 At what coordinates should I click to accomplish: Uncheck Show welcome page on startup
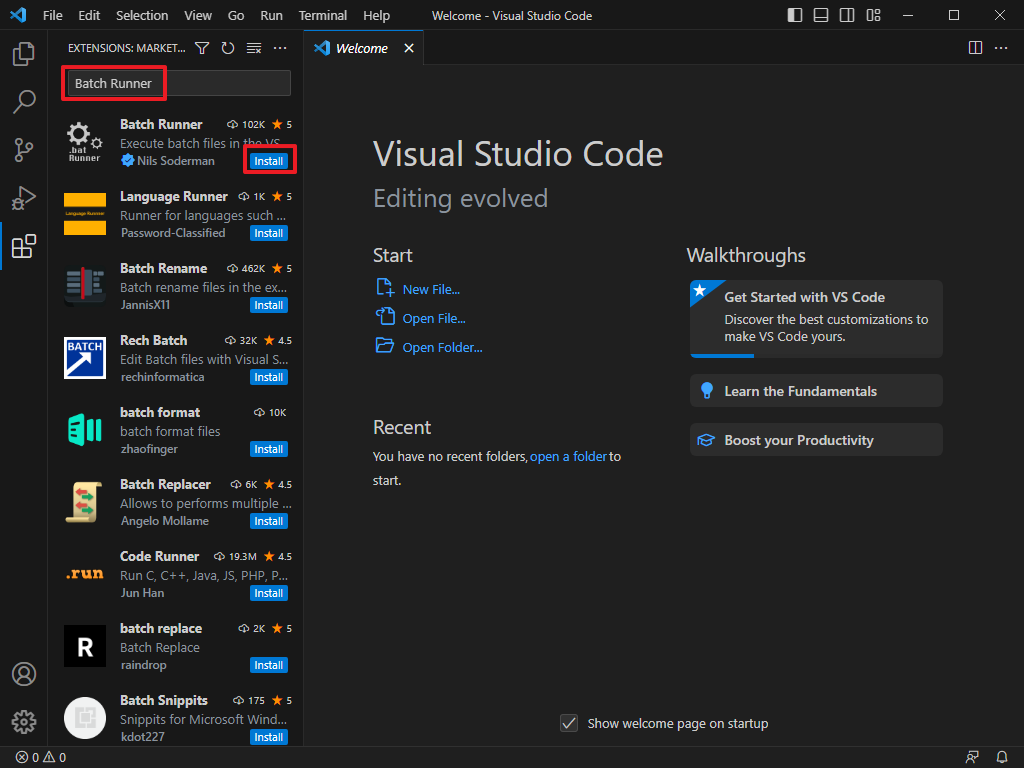click(x=569, y=723)
